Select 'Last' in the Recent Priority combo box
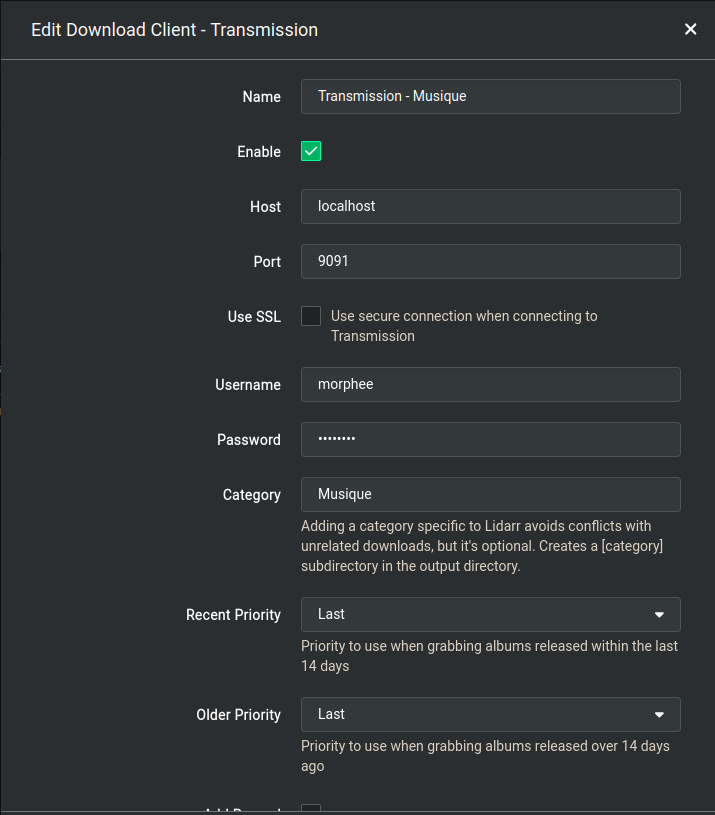The height and width of the screenshot is (815, 715). tap(490, 614)
